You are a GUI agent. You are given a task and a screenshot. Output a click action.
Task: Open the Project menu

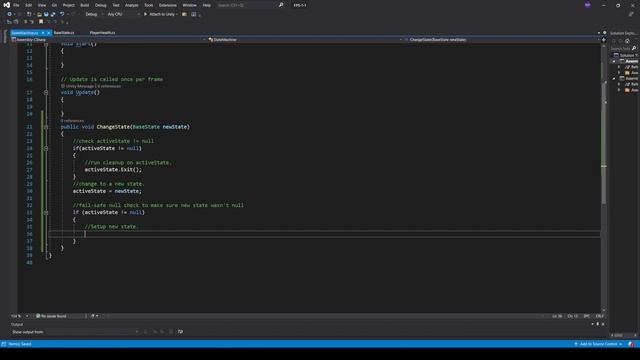click(69, 5)
